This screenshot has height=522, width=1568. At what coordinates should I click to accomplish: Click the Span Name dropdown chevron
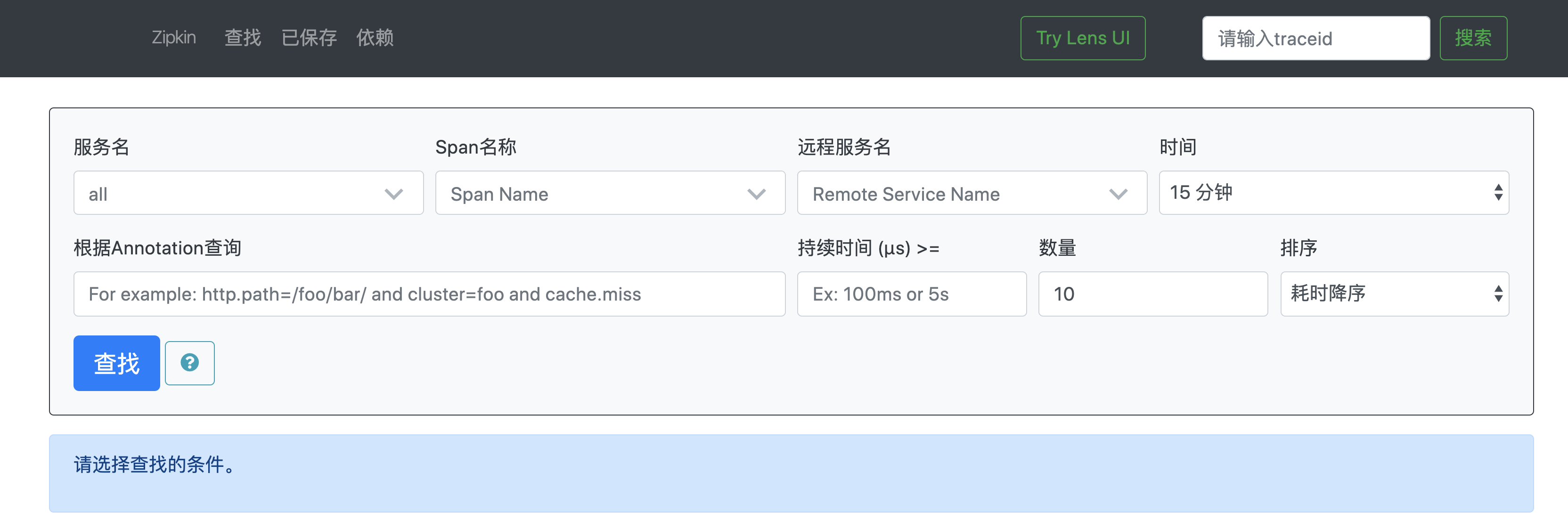[x=756, y=194]
